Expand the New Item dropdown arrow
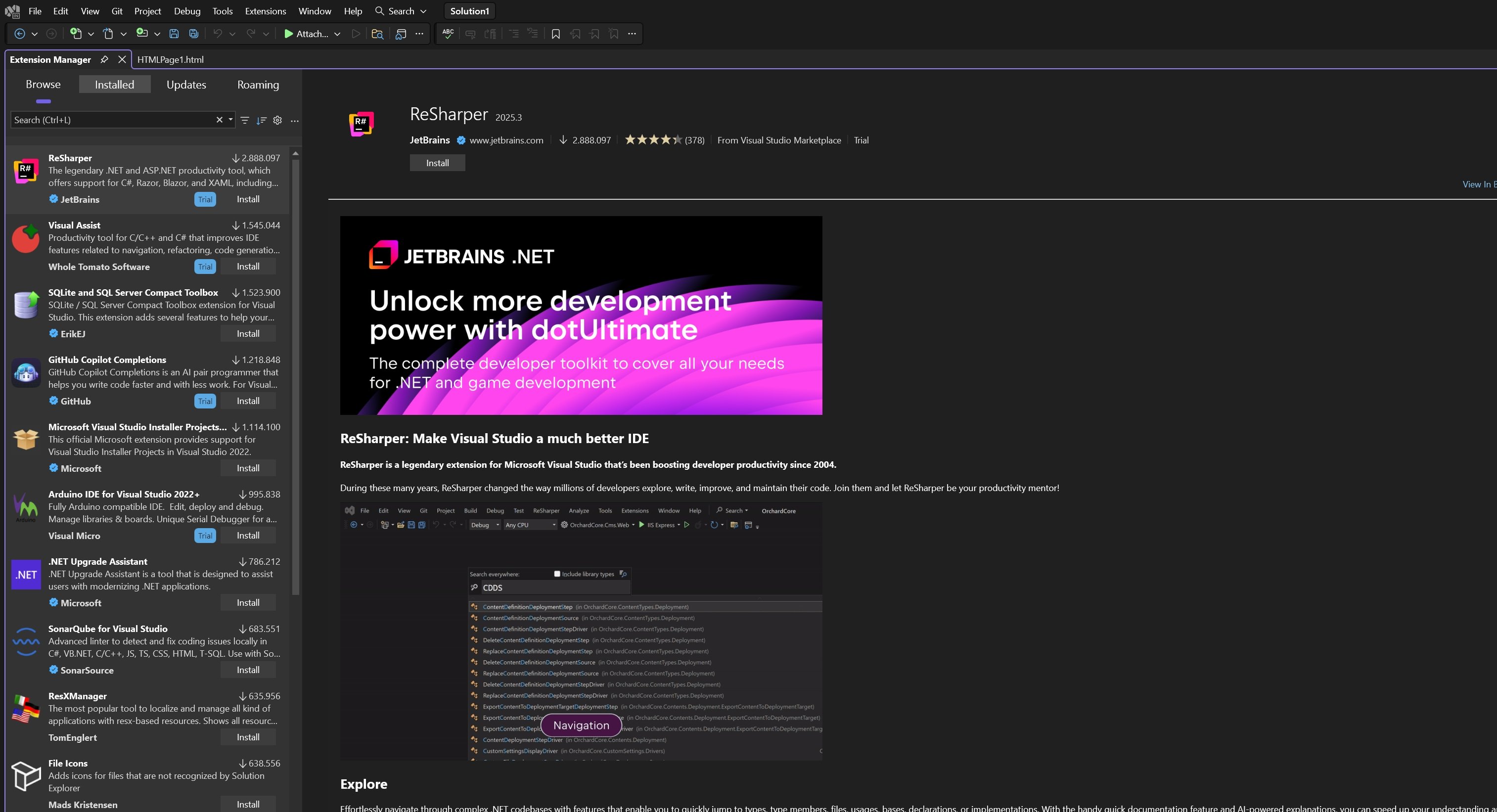 pyautogui.click(x=91, y=34)
